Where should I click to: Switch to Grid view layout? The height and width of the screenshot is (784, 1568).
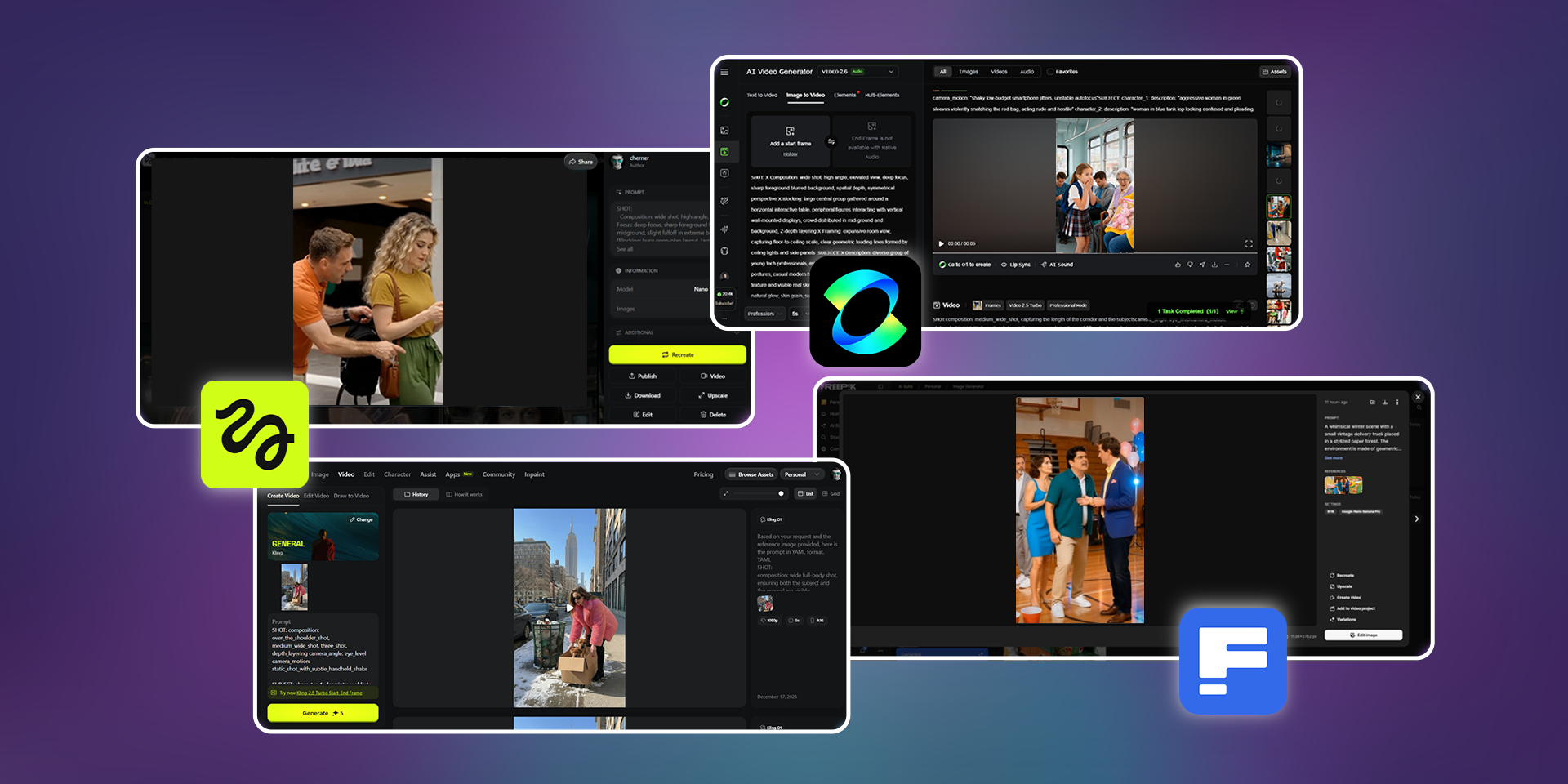point(831,494)
